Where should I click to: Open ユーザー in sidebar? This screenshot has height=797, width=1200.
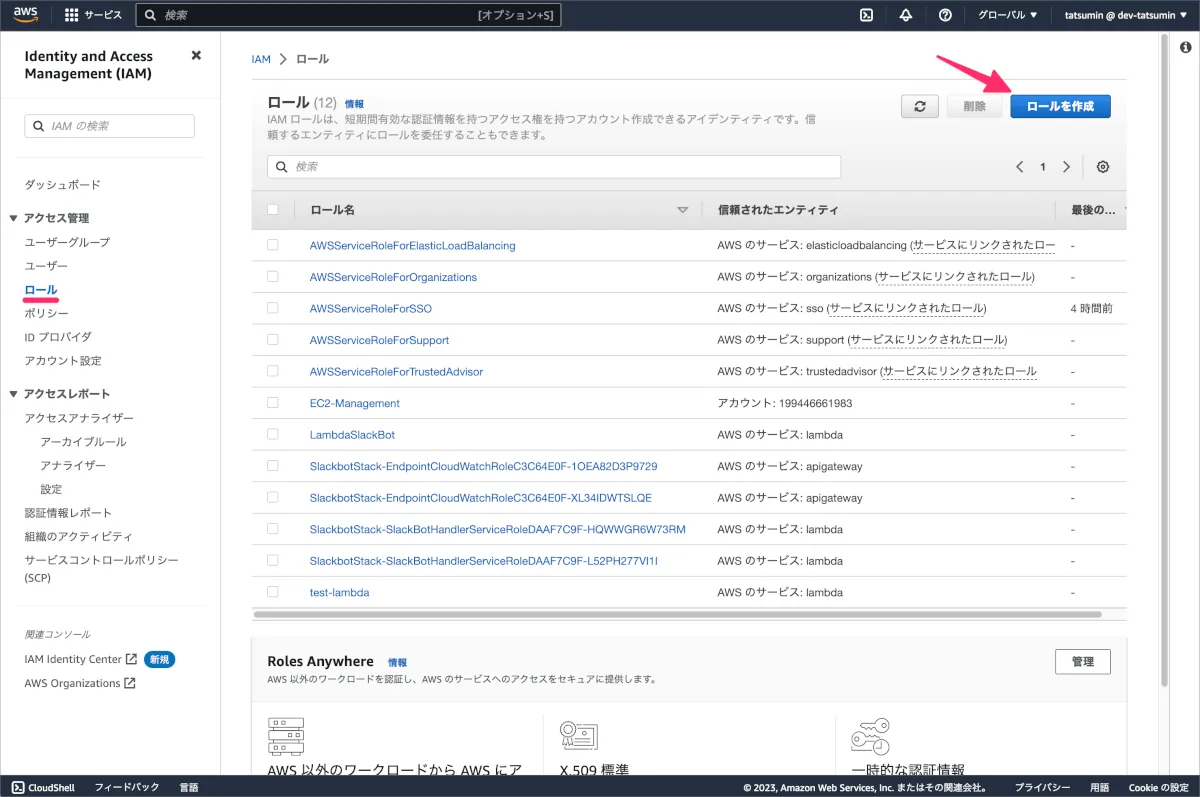[46, 266]
